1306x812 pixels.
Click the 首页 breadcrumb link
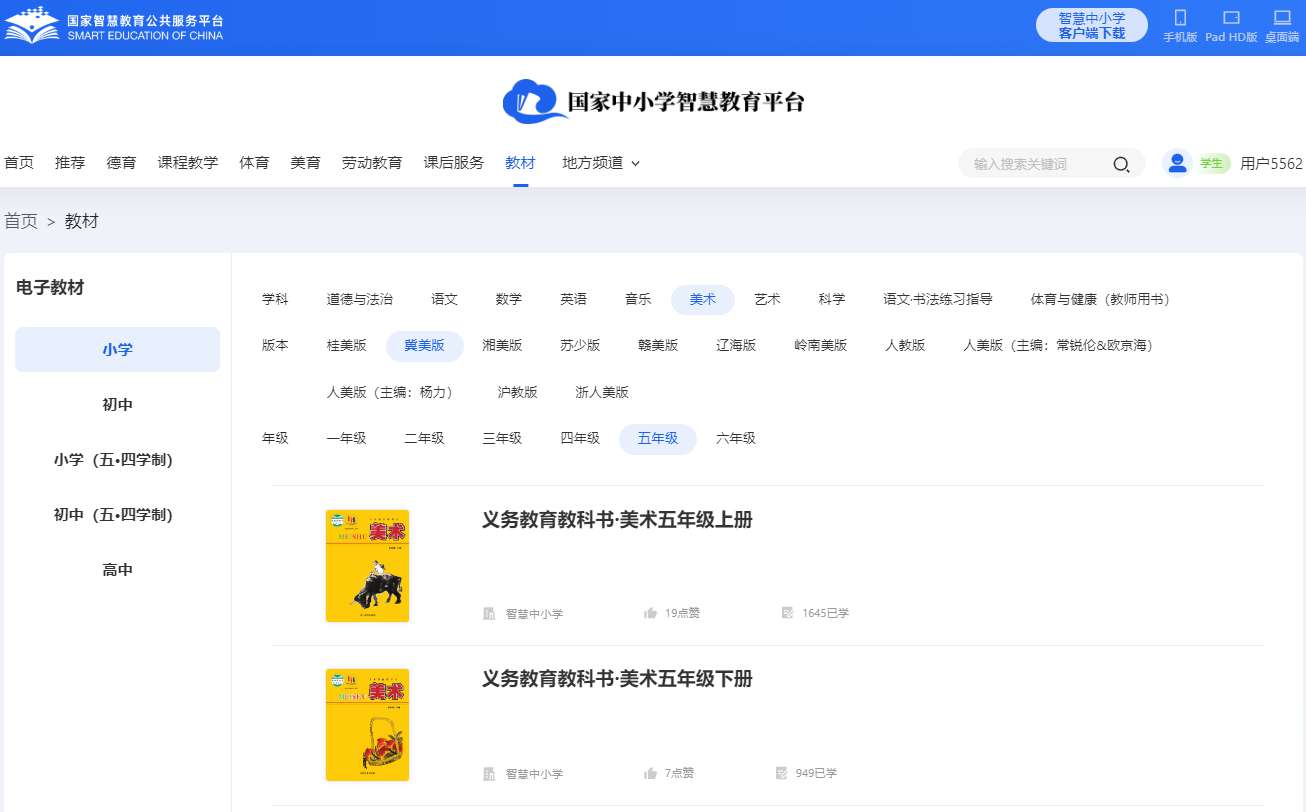pos(21,221)
